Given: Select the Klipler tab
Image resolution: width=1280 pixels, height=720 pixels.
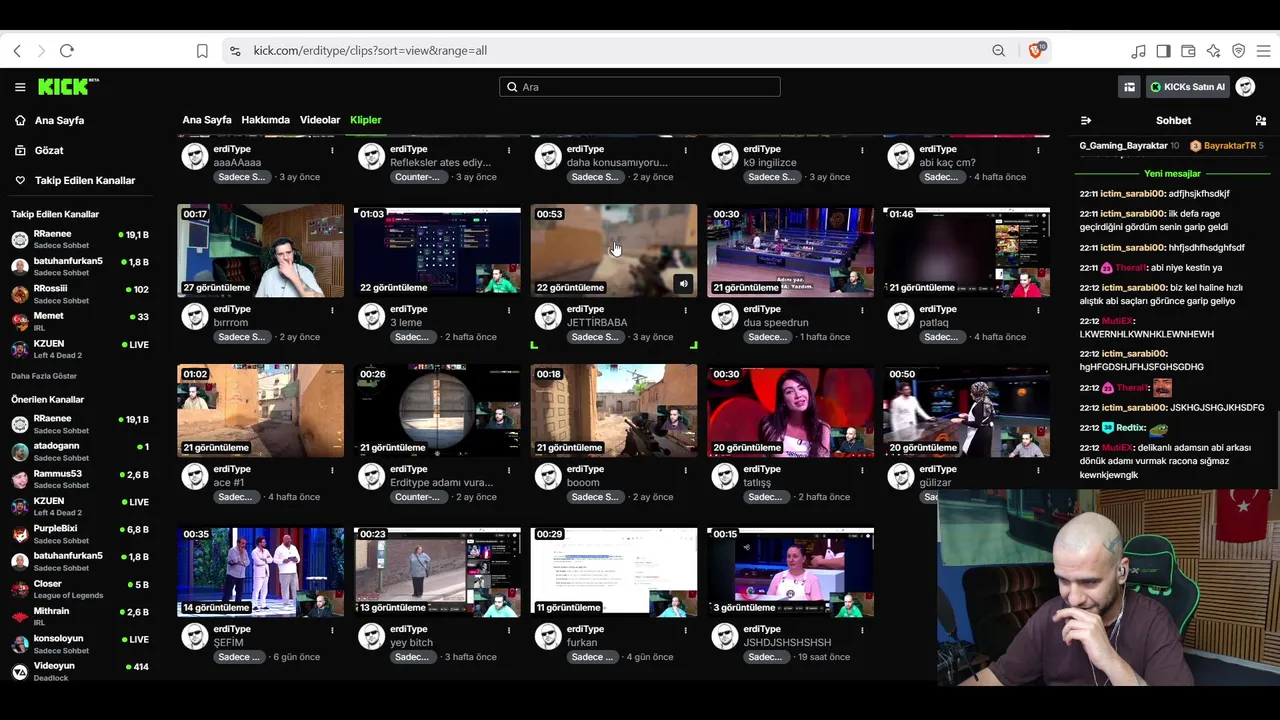Looking at the screenshot, I should (x=366, y=120).
